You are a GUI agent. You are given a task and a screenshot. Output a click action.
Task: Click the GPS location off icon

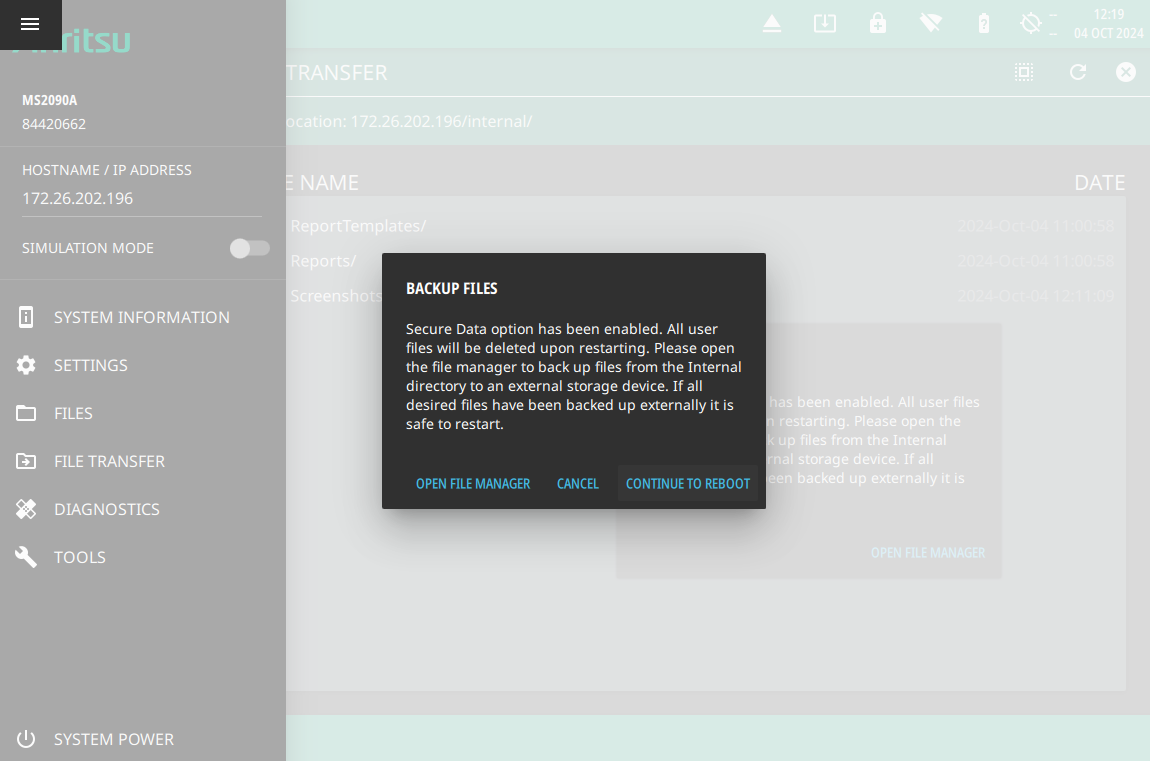pyautogui.click(x=1031, y=24)
